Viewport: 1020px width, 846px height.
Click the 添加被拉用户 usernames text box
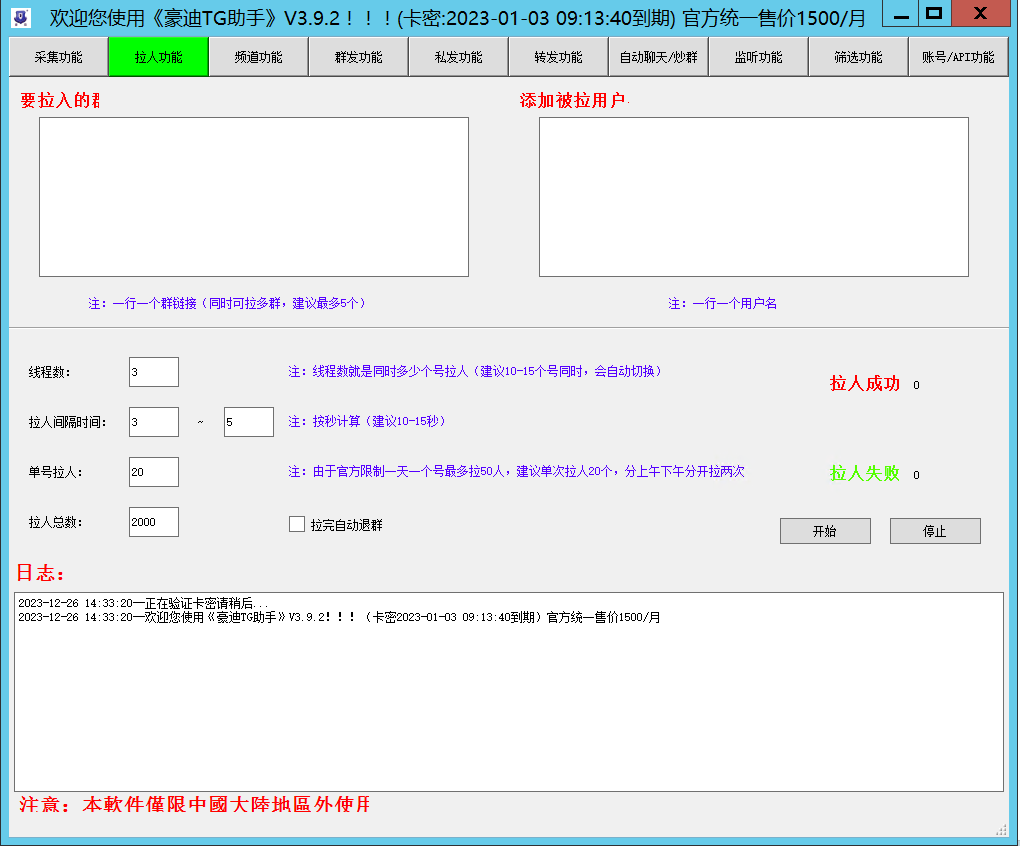pyautogui.click(x=754, y=197)
